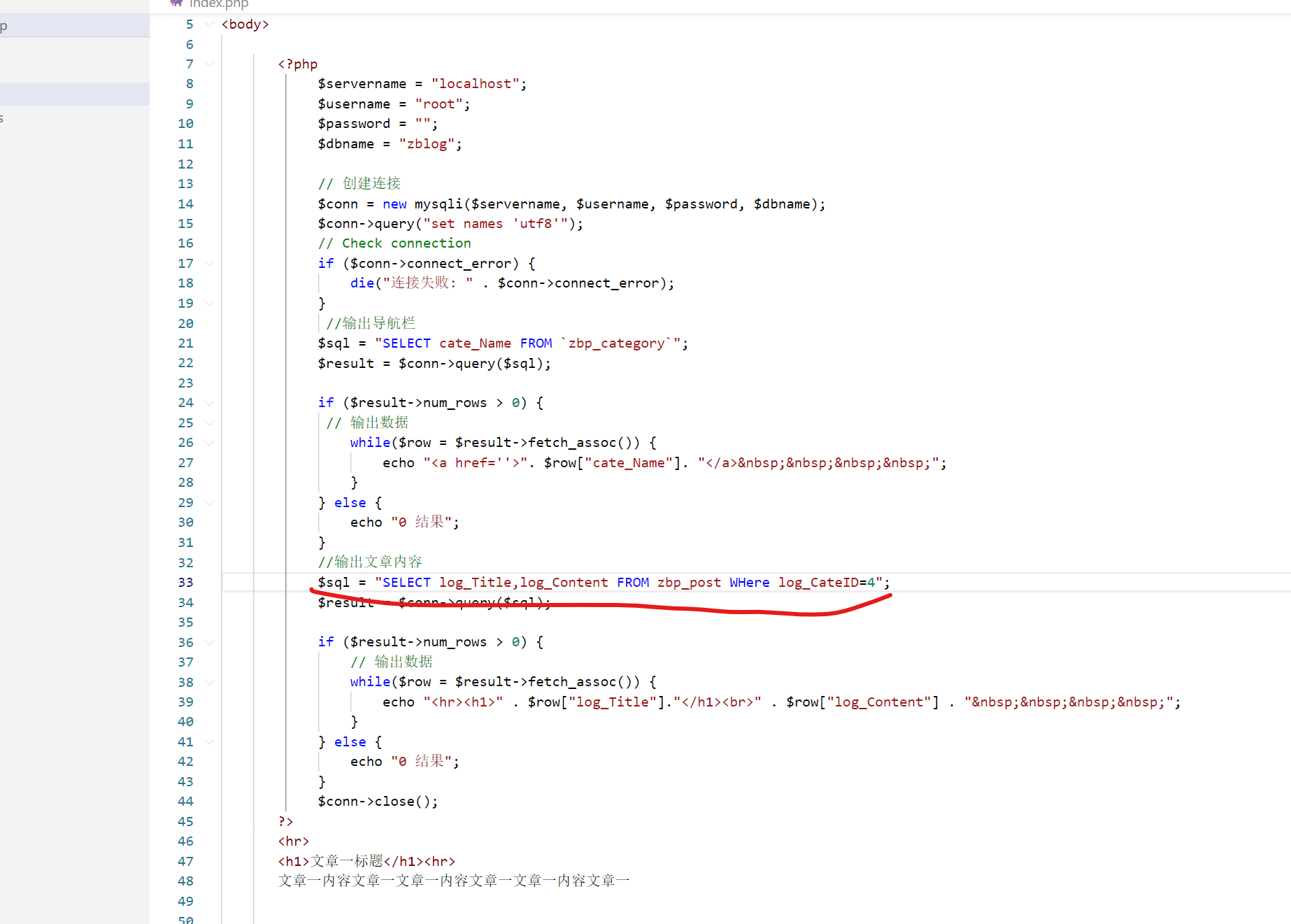Collapse the else block fold on line 41
Viewport: 1291px width, 924px height.
point(209,742)
